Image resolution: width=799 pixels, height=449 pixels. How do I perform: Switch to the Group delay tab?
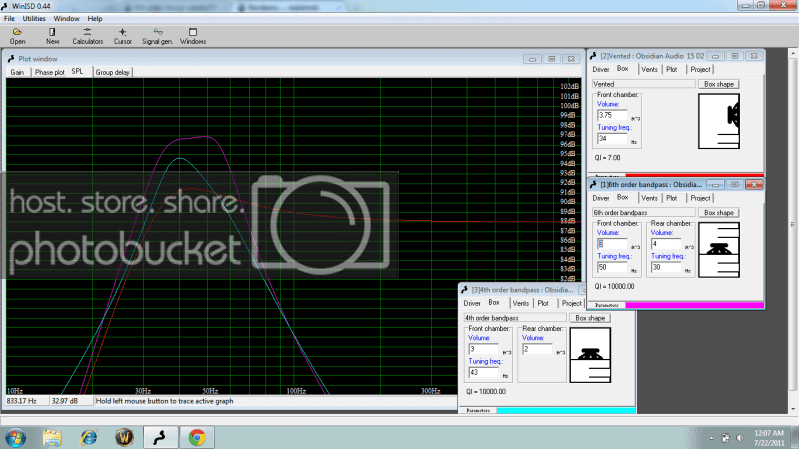coord(112,72)
